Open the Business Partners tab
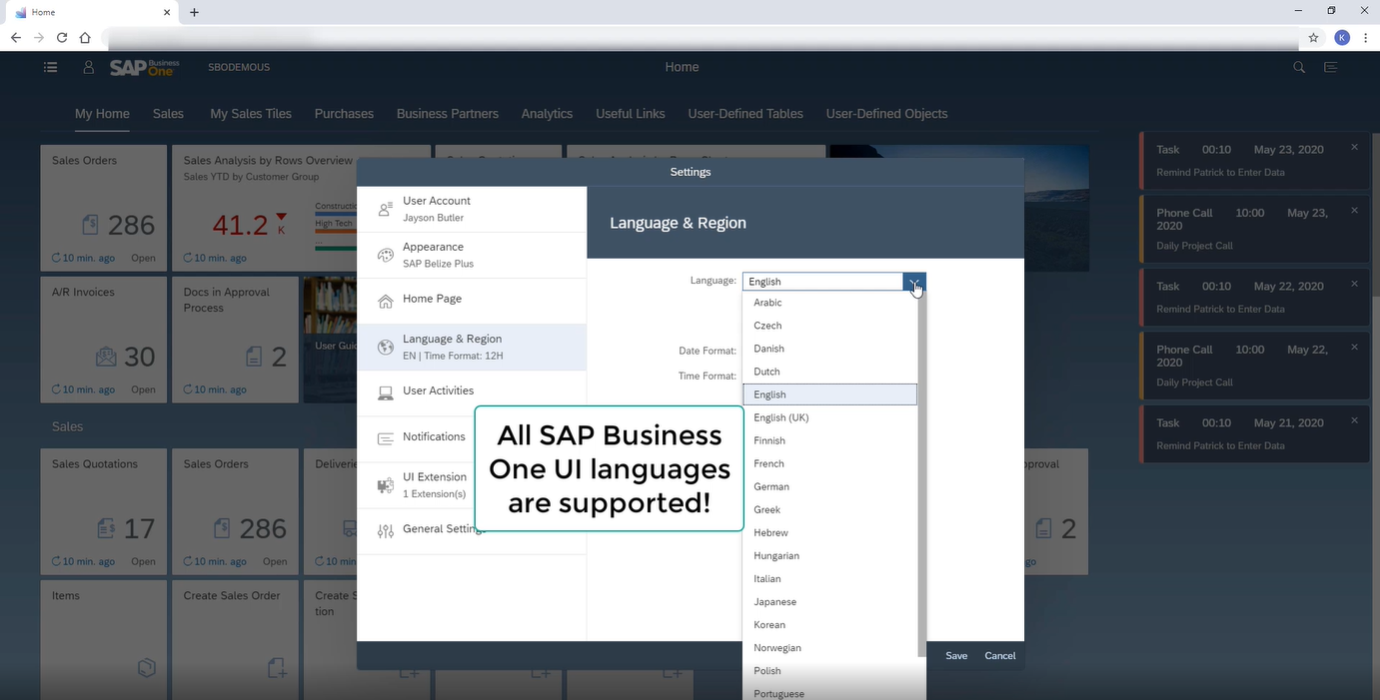Image resolution: width=1380 pixels, height=700 pixels. coord(447,114)
